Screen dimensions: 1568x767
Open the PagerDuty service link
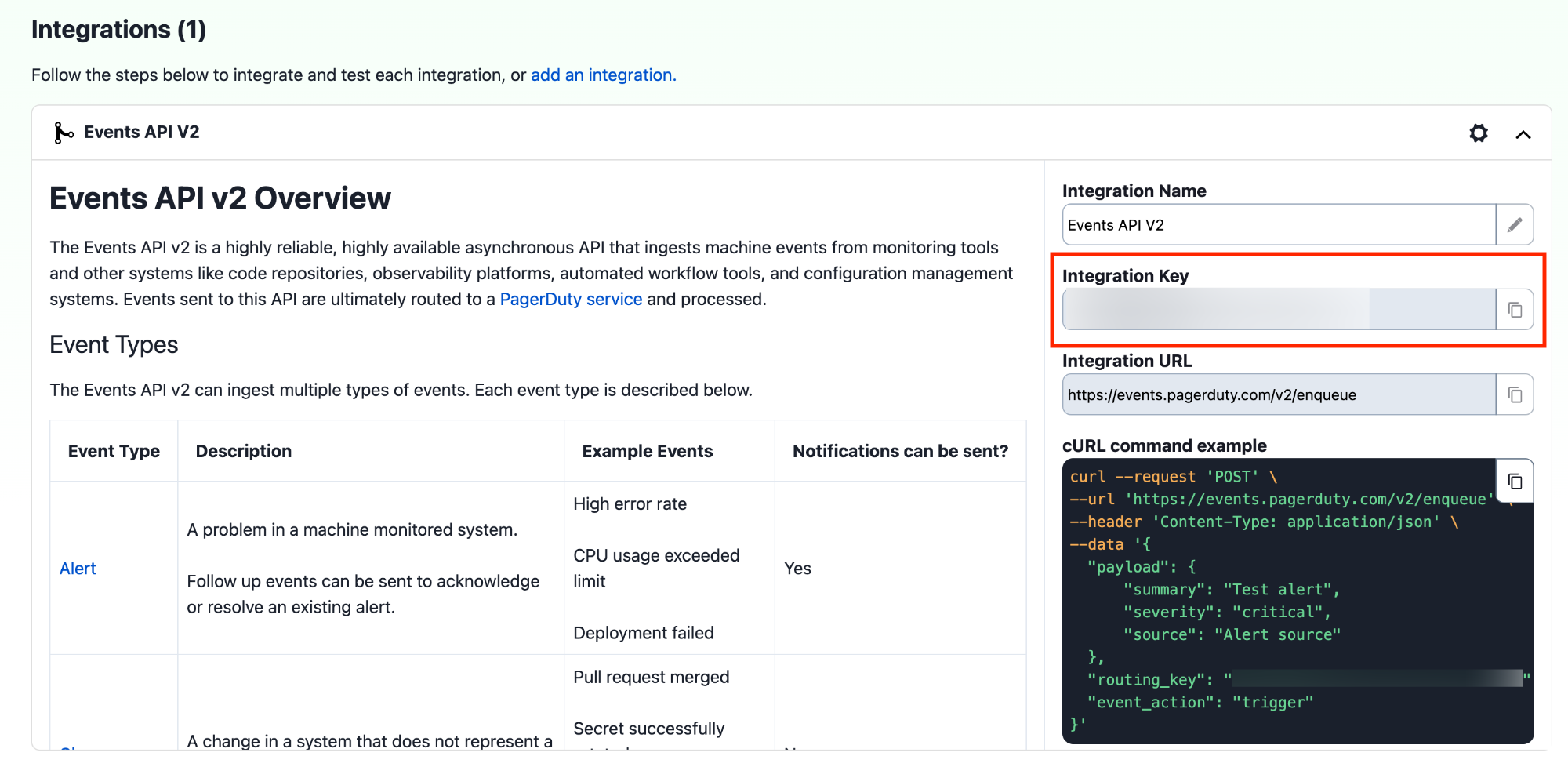click(571, 300)
